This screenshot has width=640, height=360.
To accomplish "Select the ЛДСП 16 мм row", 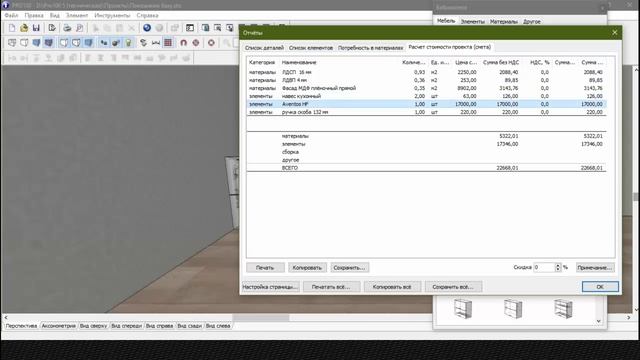I will pos(426,72).
